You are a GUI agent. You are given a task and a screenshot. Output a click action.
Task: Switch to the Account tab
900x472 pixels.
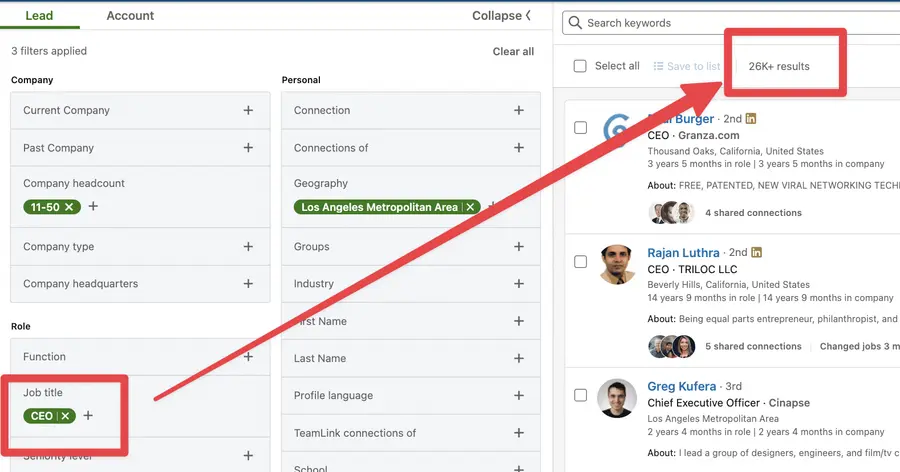click(130, 16)
